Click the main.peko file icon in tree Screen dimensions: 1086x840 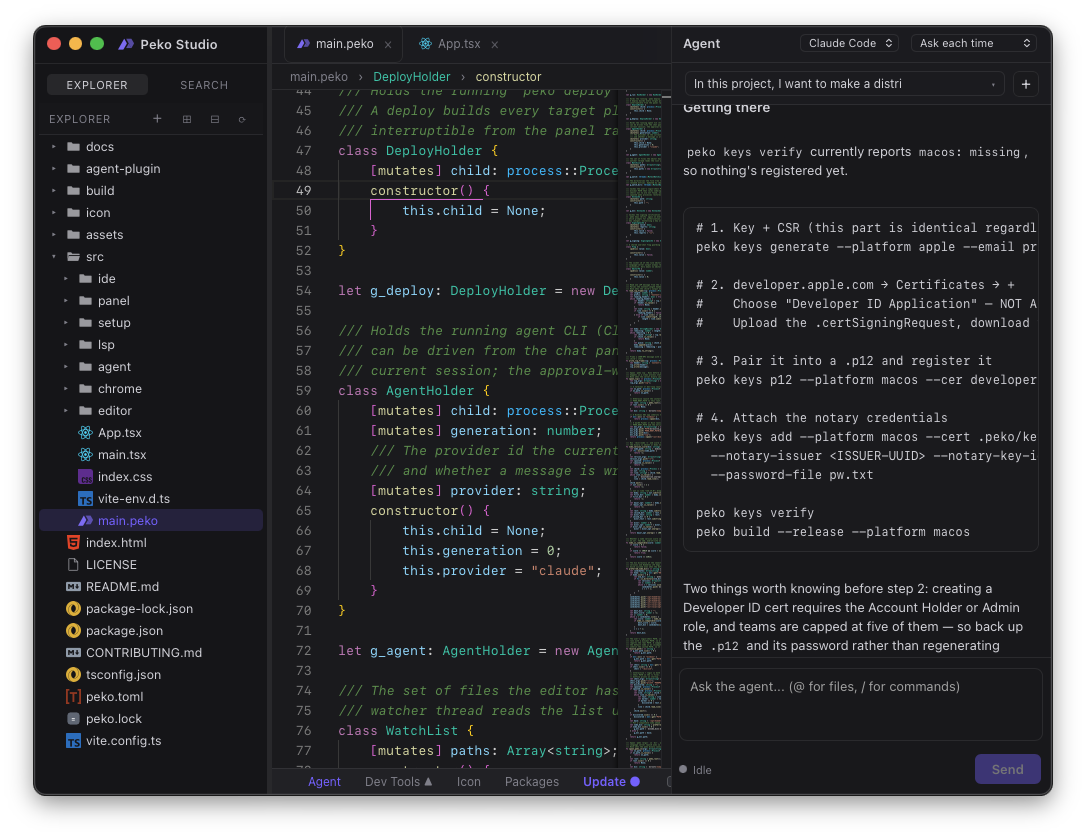pos(85,521)
